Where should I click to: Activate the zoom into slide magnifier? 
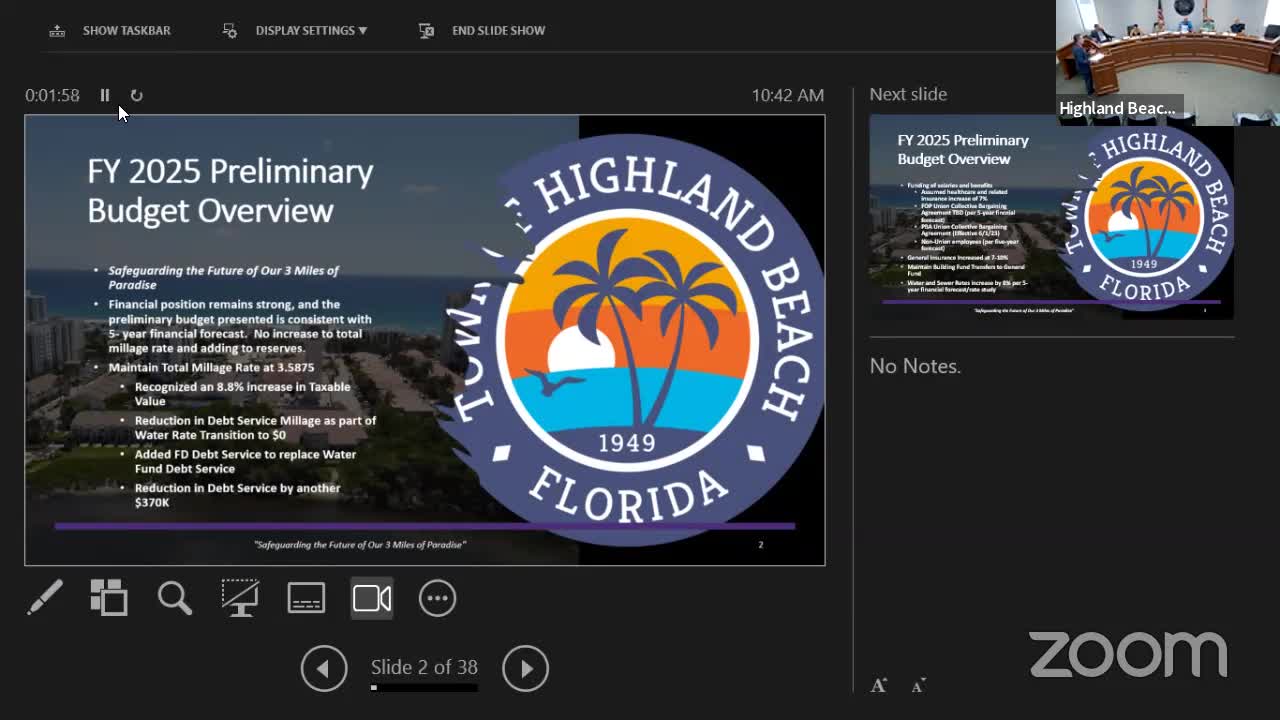click(175, 598)
